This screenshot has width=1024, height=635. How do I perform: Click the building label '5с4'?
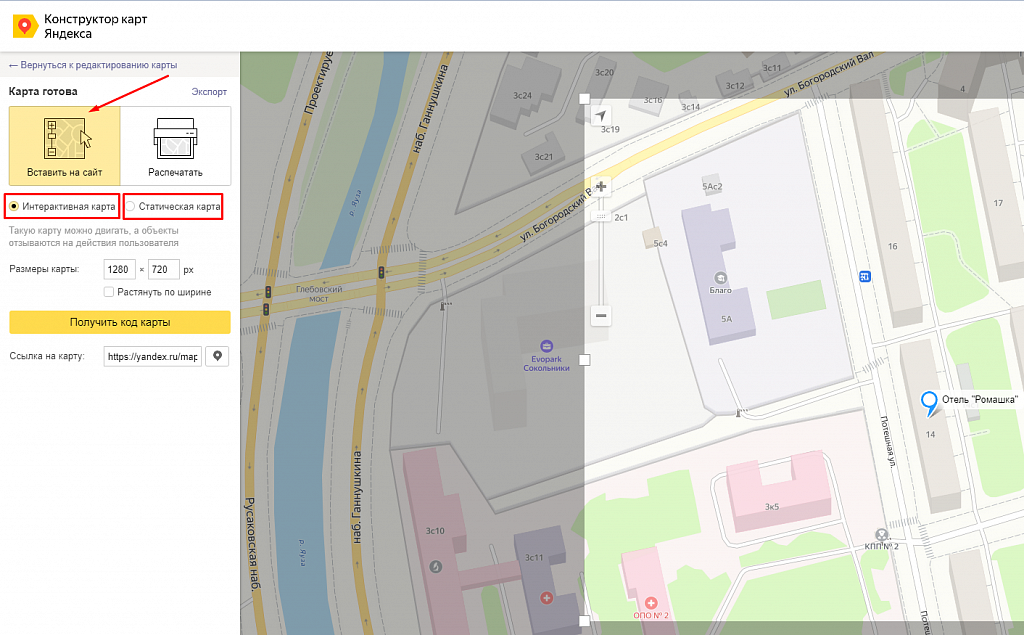(x=660, y=244)
